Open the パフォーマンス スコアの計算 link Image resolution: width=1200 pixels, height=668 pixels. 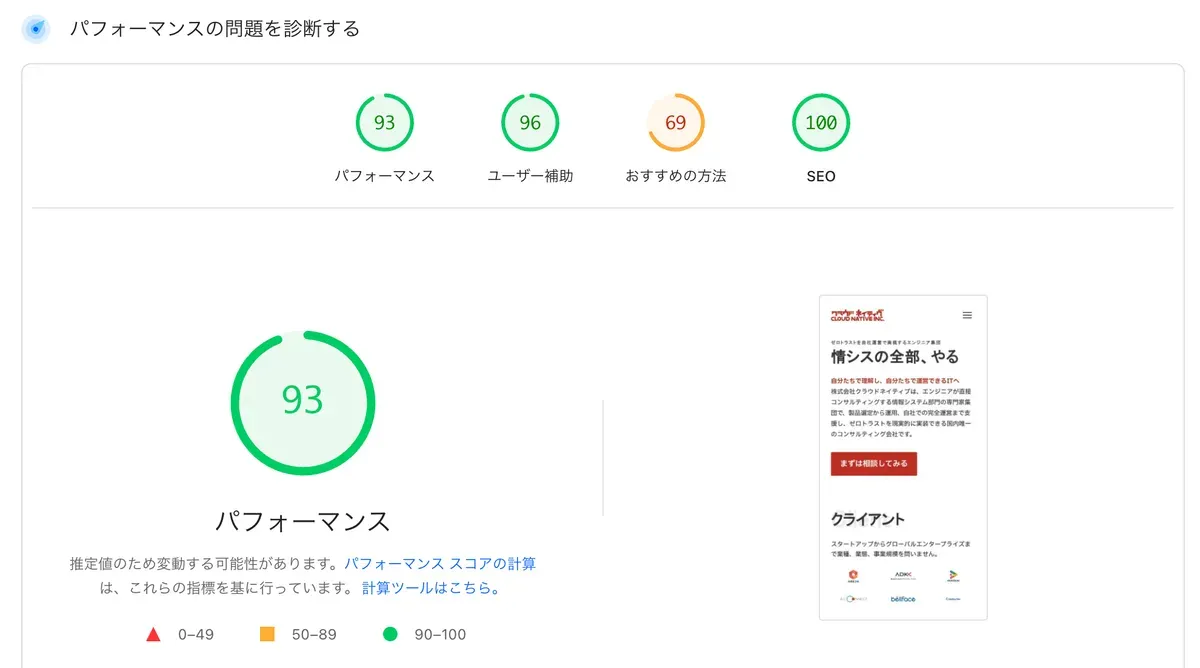440,564
